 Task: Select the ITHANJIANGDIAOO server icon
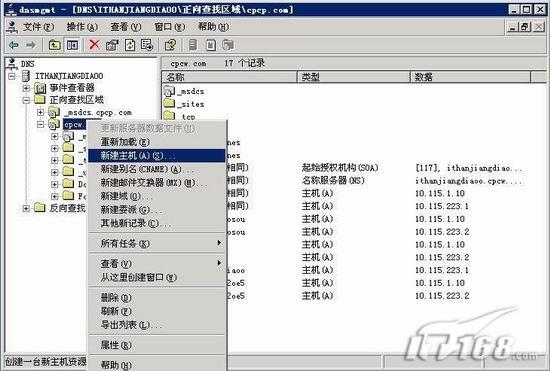(26, 76)
